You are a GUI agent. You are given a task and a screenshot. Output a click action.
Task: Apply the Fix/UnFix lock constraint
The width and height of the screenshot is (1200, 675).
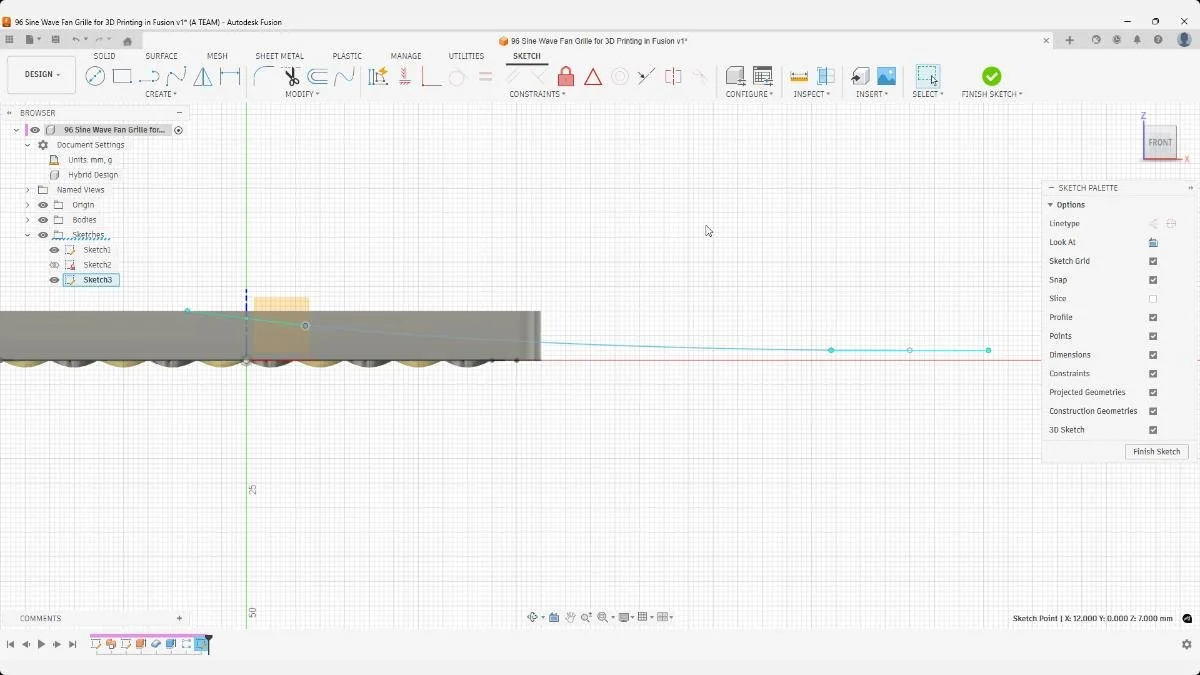click(x=566, y=77)
